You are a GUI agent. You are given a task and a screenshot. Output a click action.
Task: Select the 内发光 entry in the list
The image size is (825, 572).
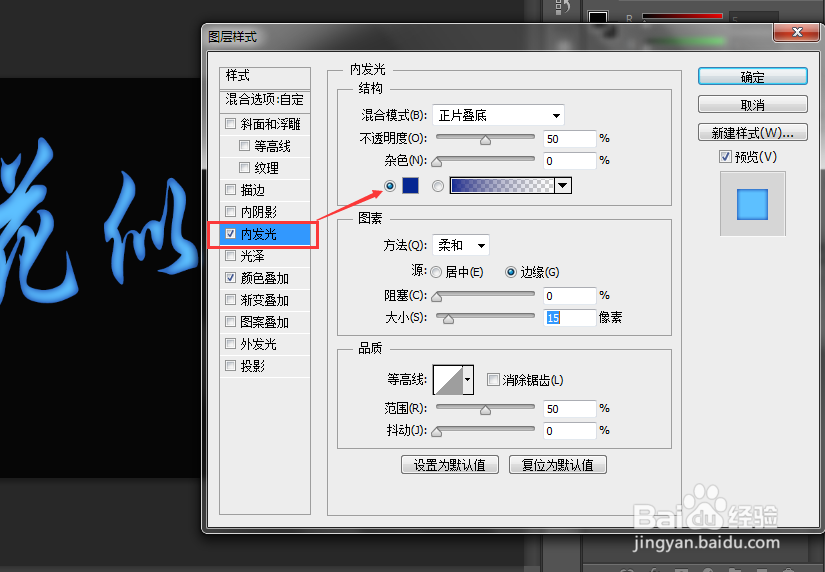coord(265,234)
